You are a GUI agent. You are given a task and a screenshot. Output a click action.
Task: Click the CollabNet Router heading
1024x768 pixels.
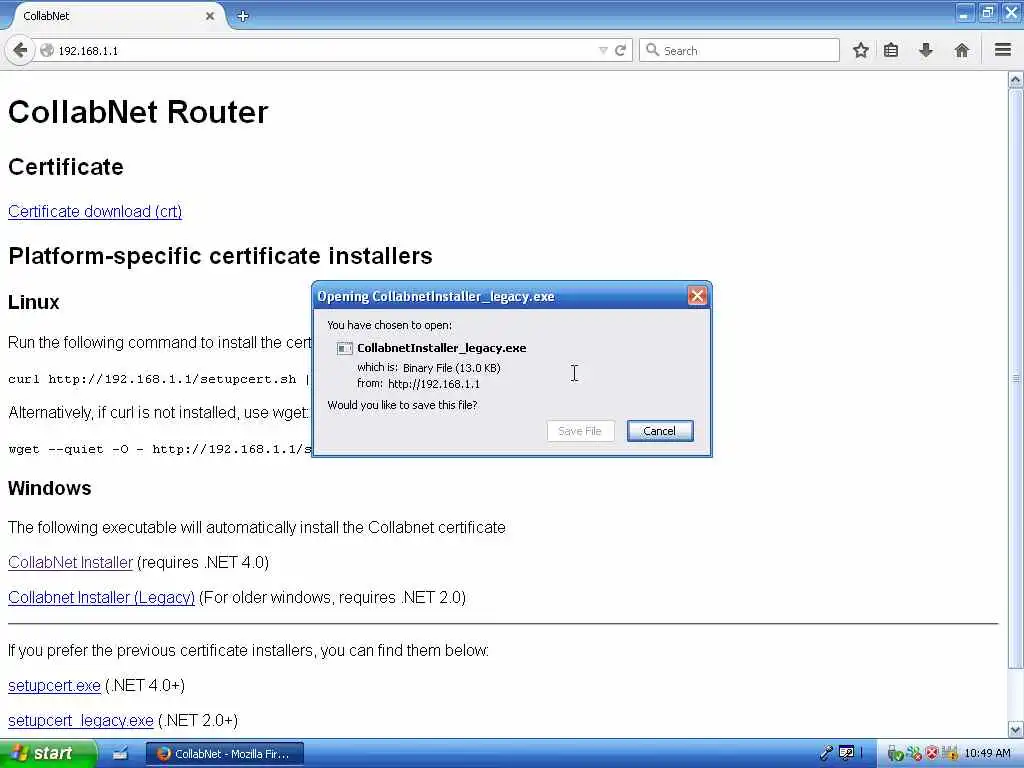138,112
